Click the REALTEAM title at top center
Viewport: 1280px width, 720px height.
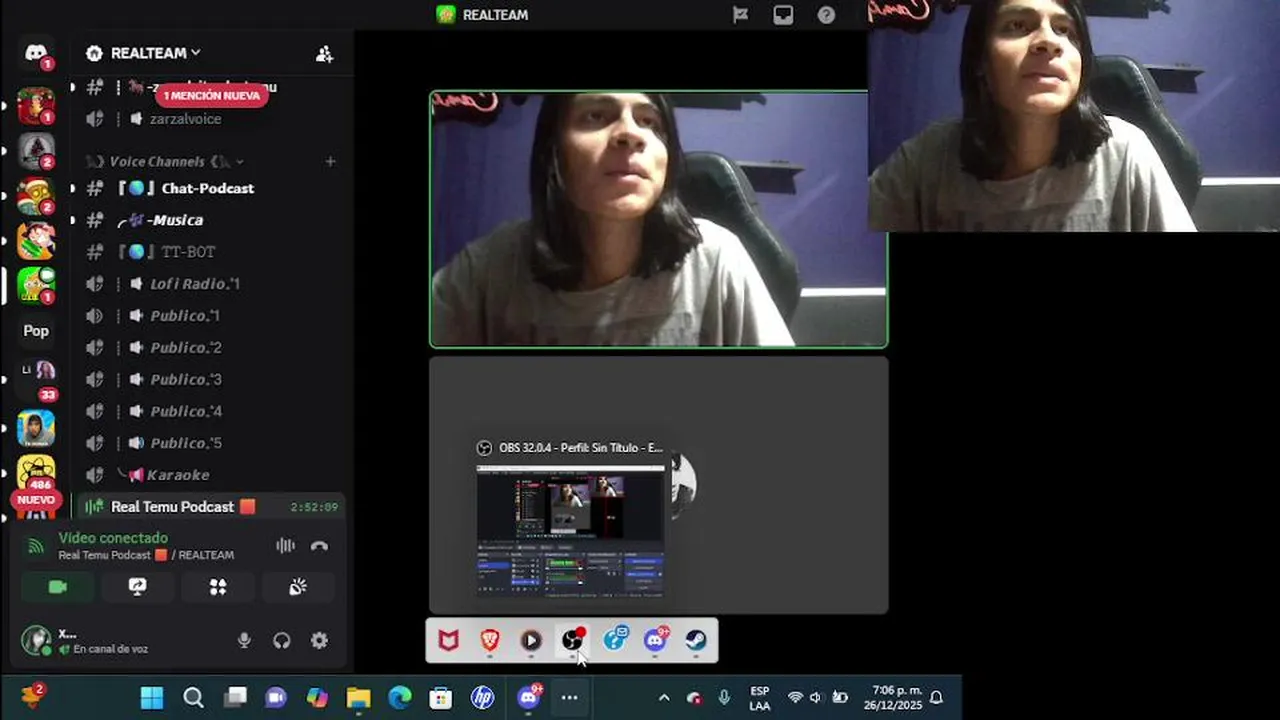495,15
